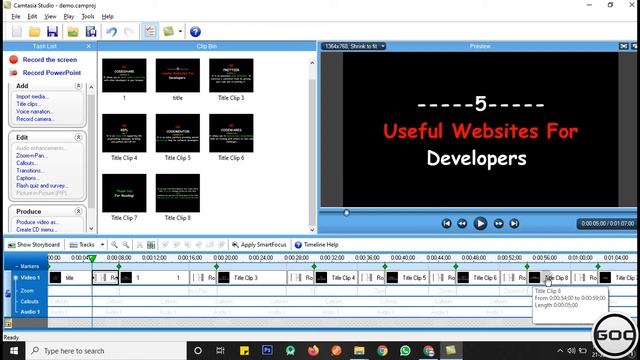Collapse the Markers track row
This screenshot has height=360, width=640.
[17, 266]
